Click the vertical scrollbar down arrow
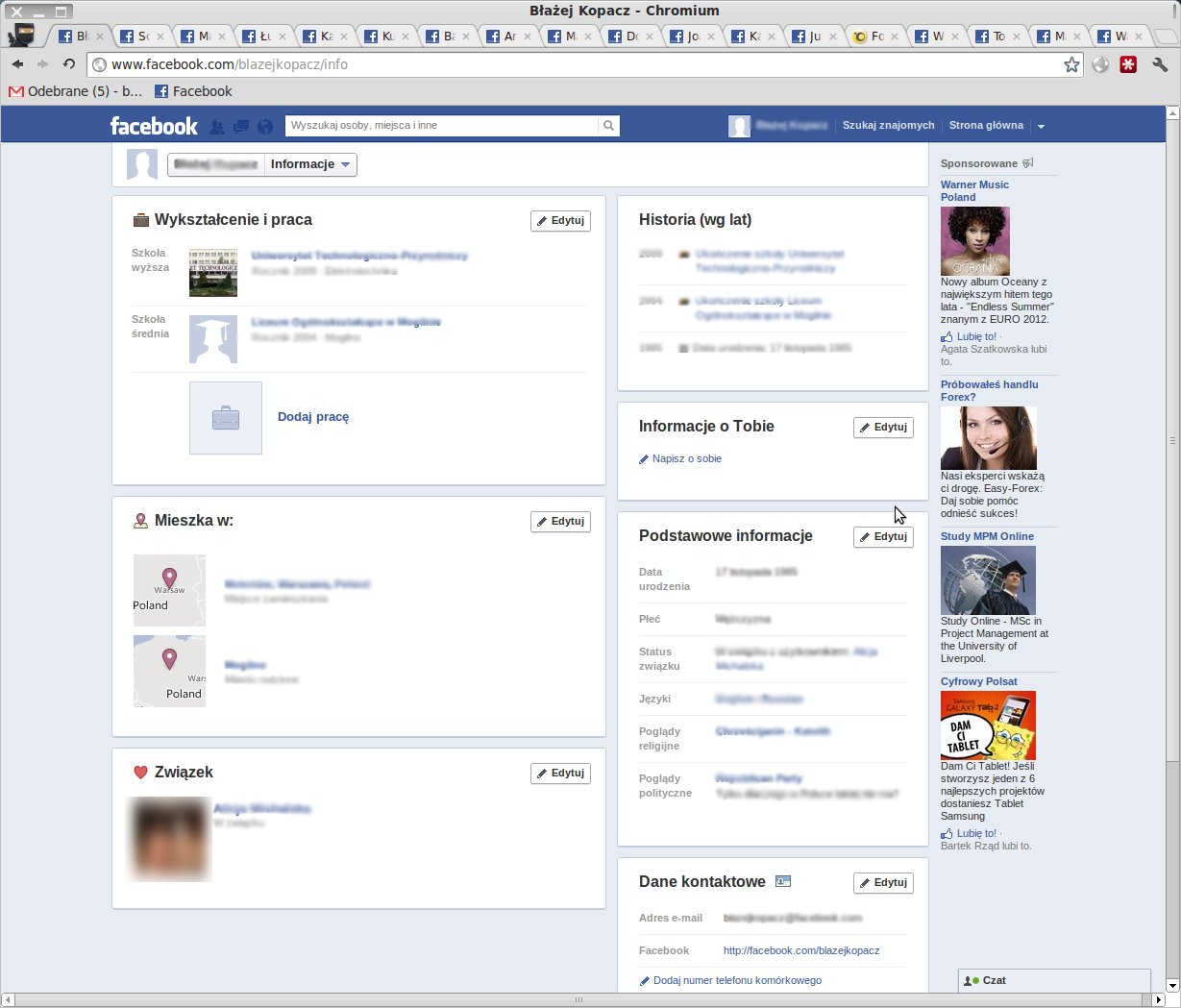Viewport: 1181px width, 1008px height. coord(1171,985)
